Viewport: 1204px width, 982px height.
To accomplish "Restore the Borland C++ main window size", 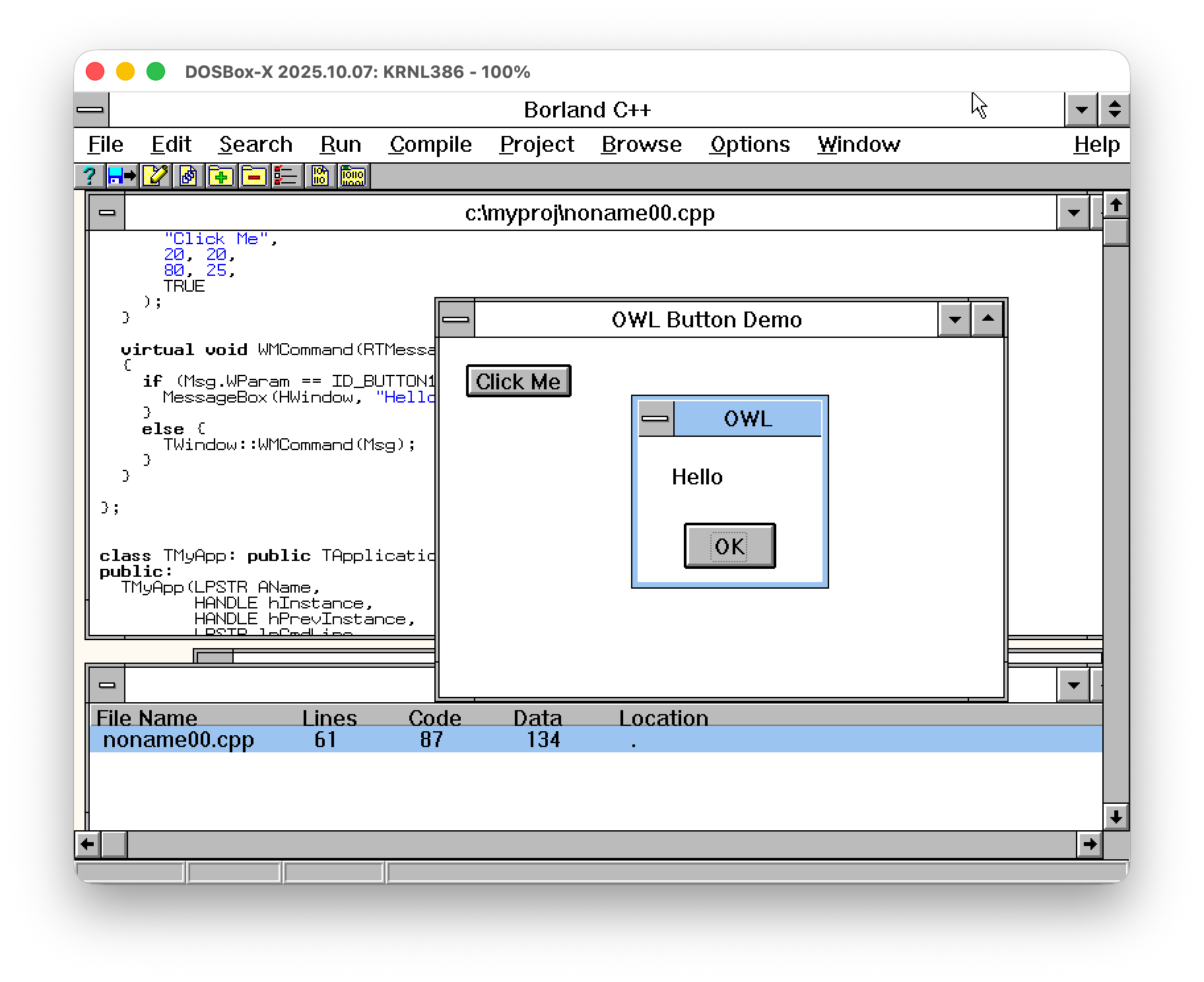I will point(1114,110).
